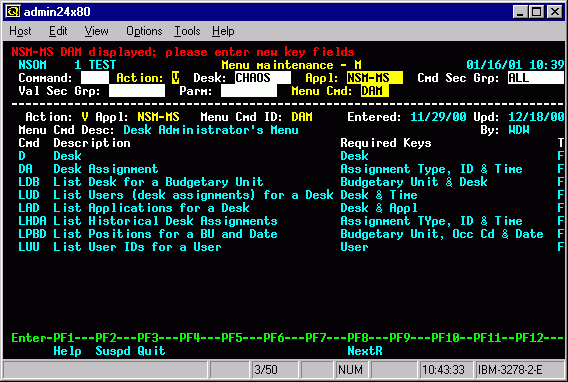This screenshot has width=568, height=382.
Task: Click the 'Description' column header
Action: [92, 143]
